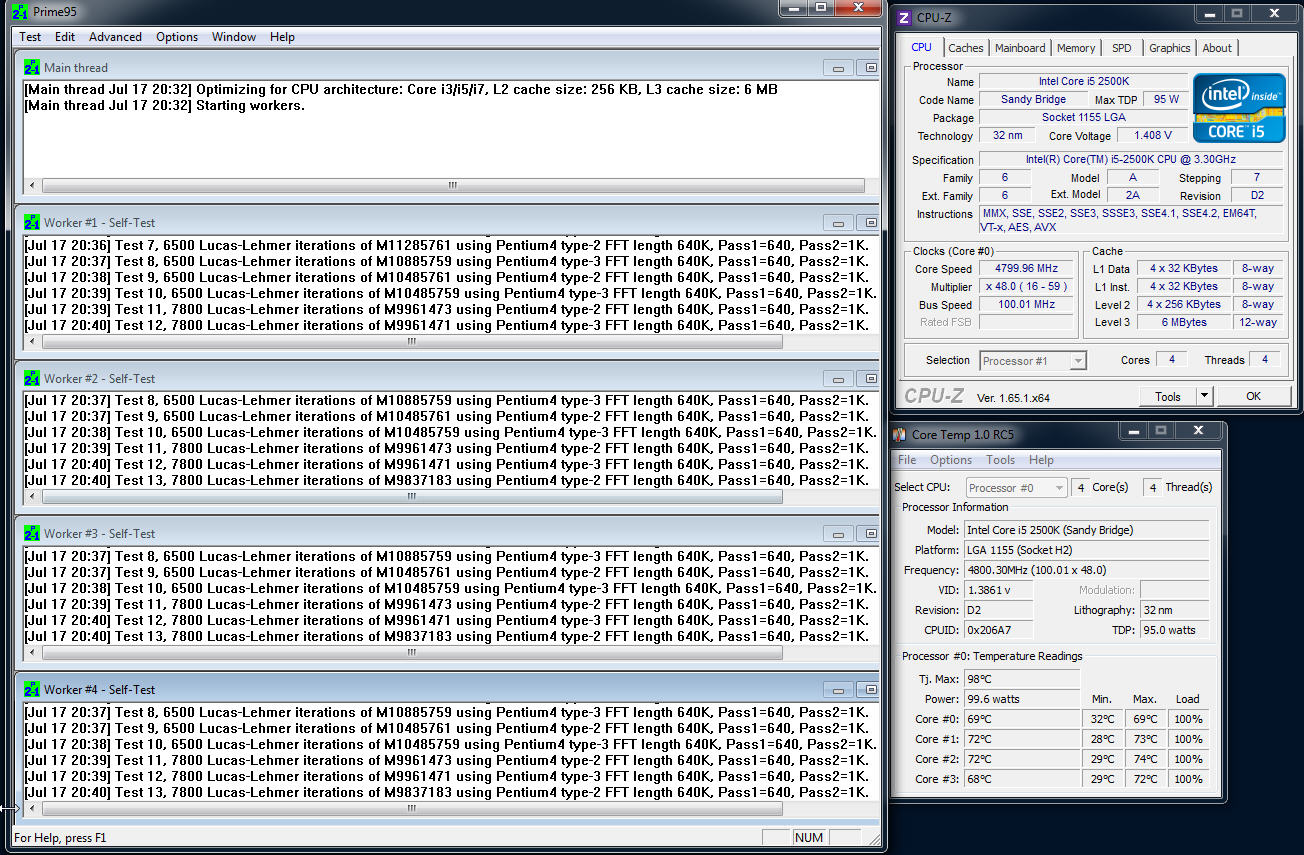Screen dimensions: 1304x855
Task: Open the Options menu in Core Temp
Action: click(x=951, y=460)
